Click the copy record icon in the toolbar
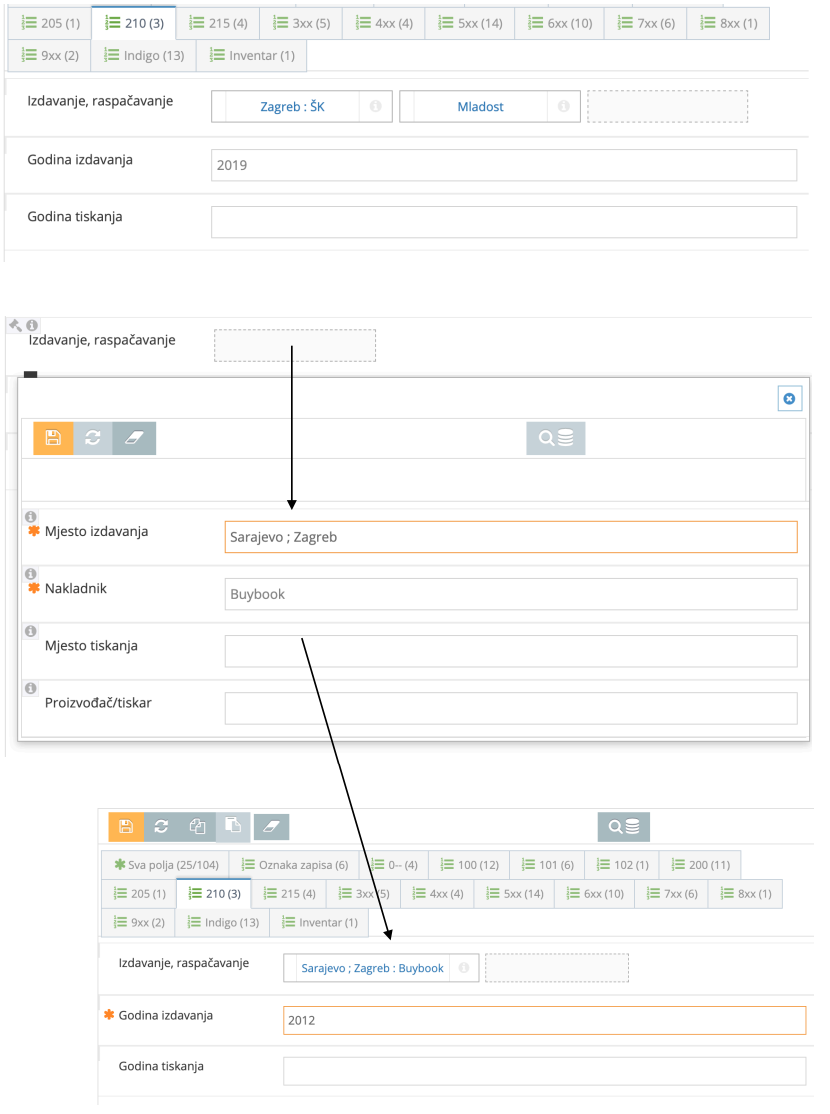This screenshot has width=830, height=1114. [198, 827]
